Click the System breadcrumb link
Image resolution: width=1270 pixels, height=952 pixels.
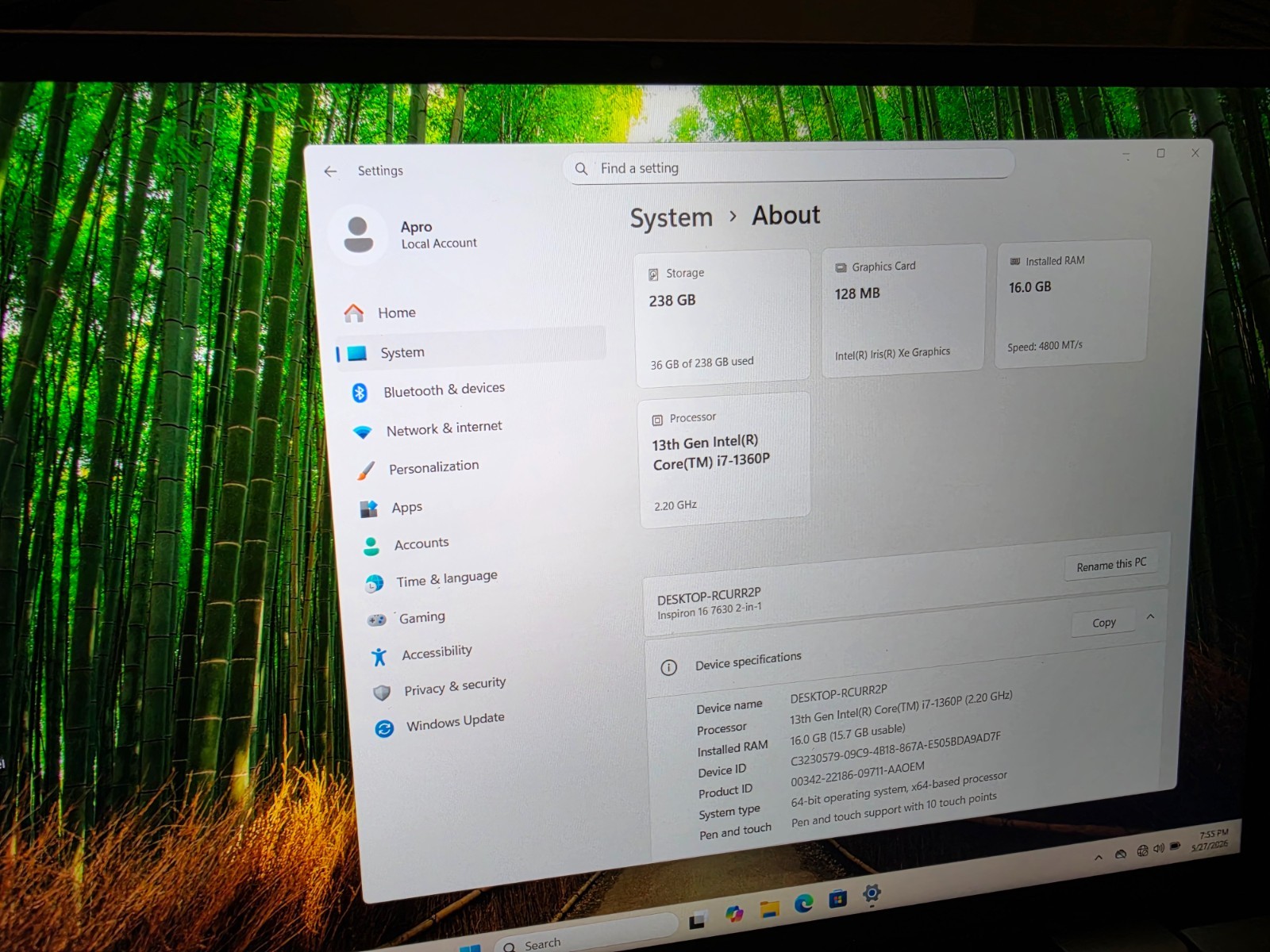pyautogui.click(x=672, y=217)
